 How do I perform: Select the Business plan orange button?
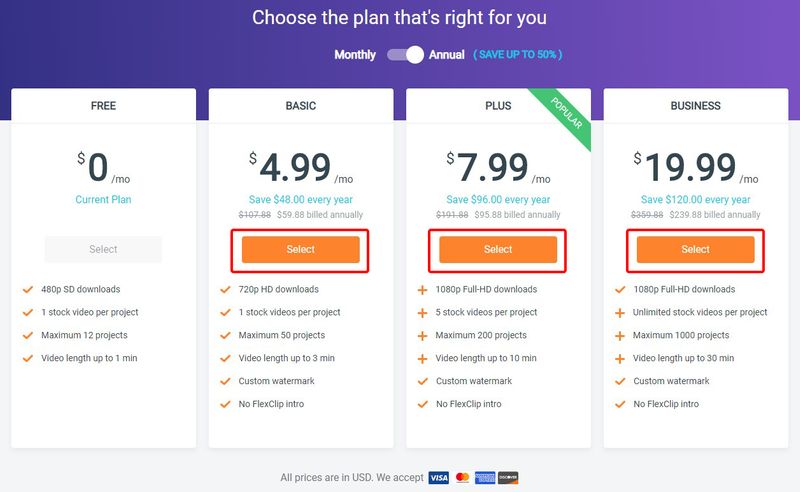(x=695, y=250)
